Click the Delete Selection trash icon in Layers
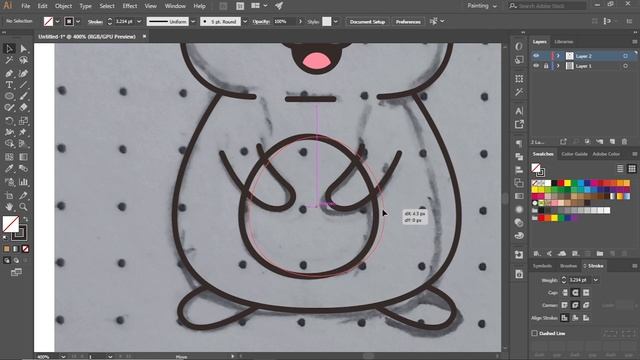Image resolution: width=640 pixels, height=360 pixels. click(x=624, y=142)
